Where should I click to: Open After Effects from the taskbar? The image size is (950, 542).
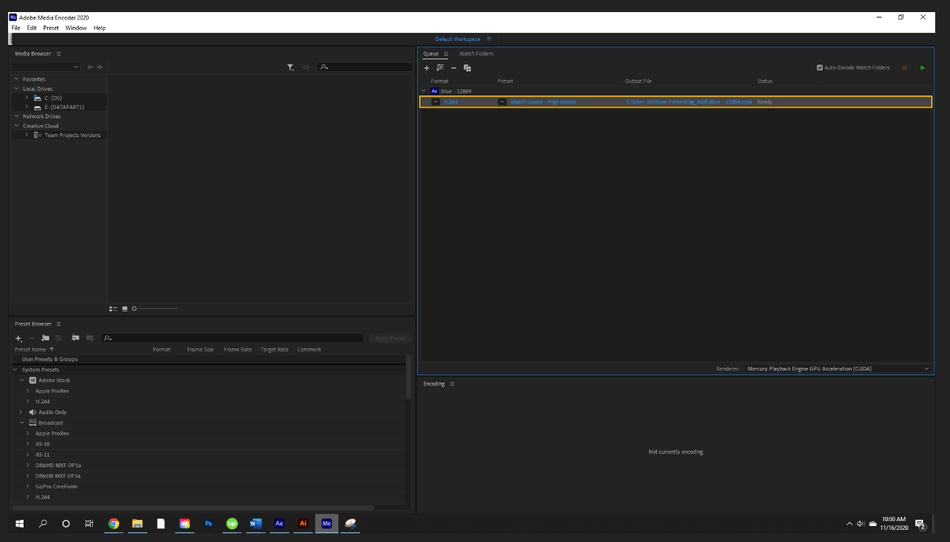click(x=279, y=523)
